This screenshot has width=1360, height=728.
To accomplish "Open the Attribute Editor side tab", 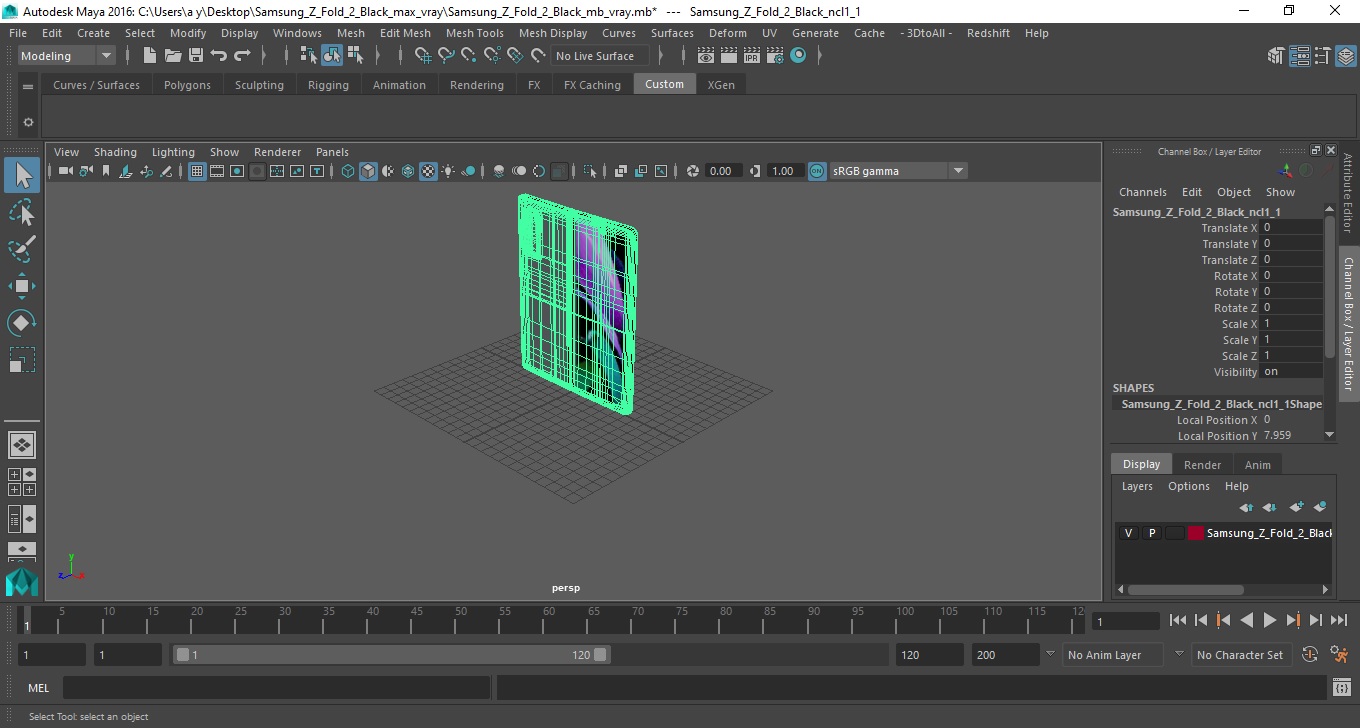I will [1348, 192].
